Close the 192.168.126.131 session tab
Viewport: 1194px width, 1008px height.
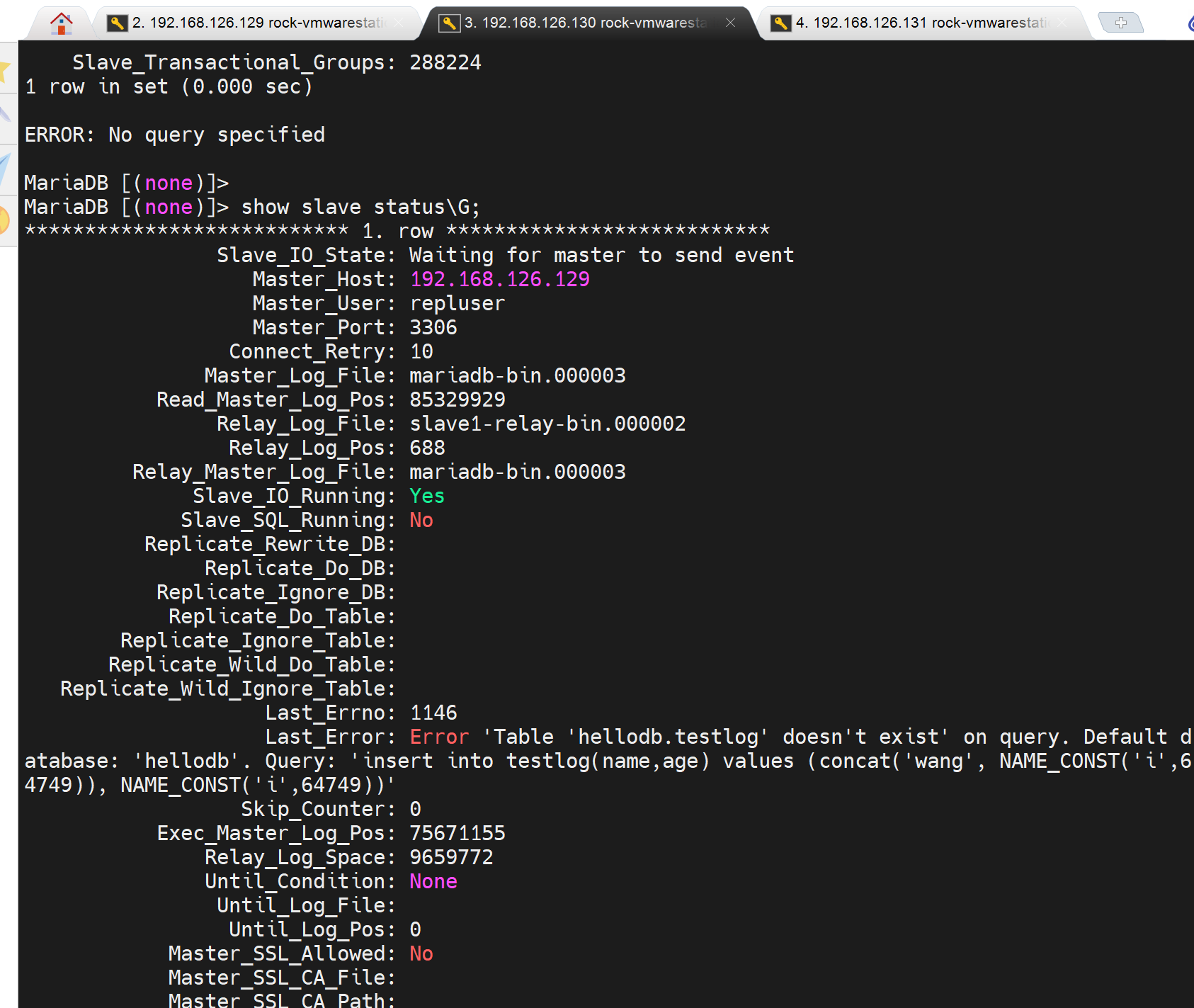coord(1062,23)
